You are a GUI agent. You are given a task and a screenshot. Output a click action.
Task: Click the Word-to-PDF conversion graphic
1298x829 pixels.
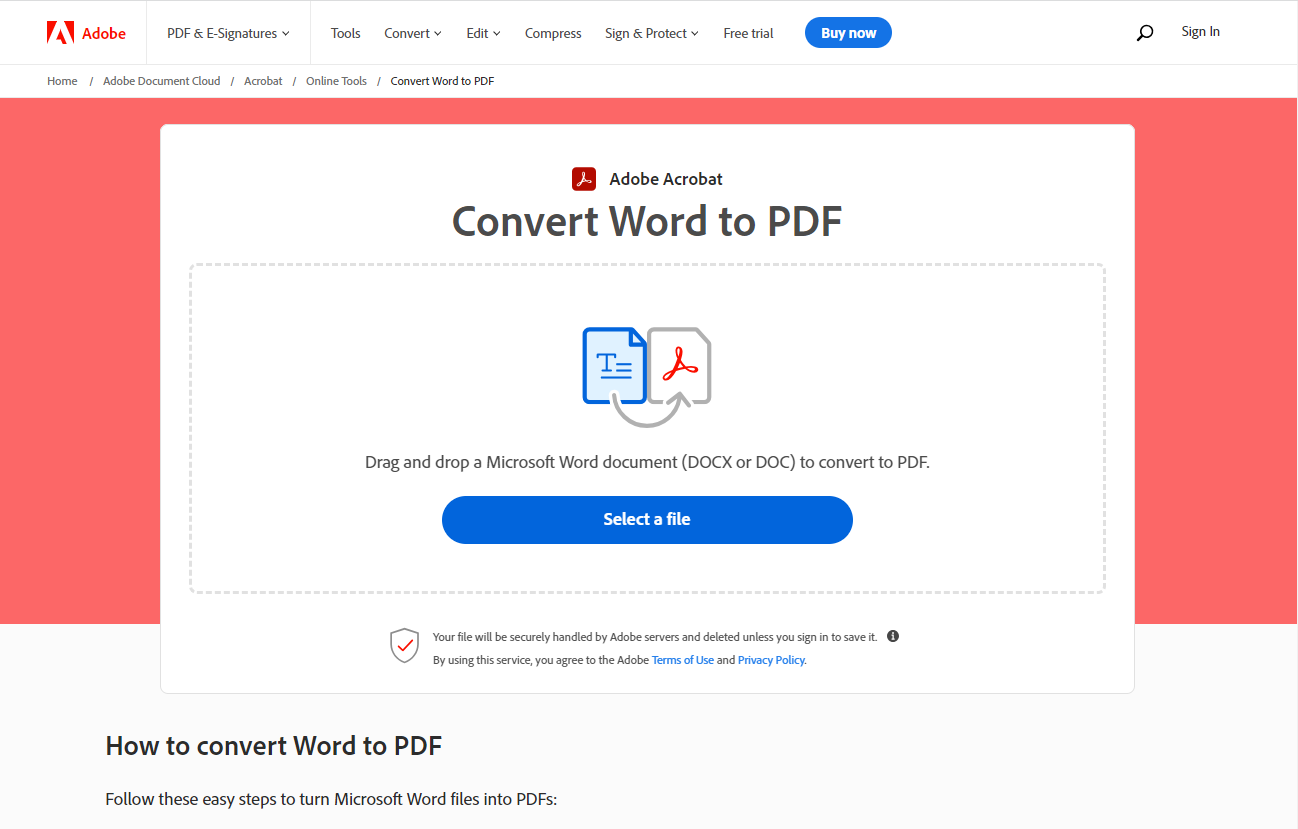point(647,375)
